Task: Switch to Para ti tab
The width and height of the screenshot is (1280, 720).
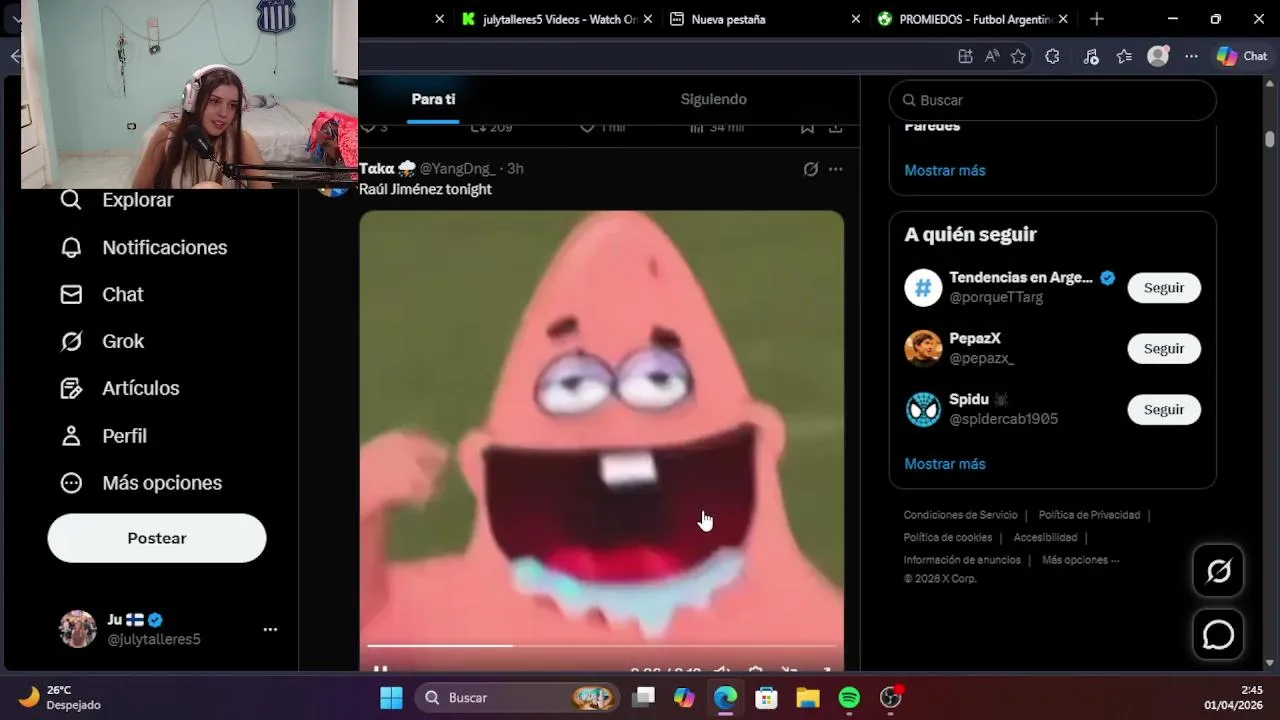Action: tap(433, 99)
